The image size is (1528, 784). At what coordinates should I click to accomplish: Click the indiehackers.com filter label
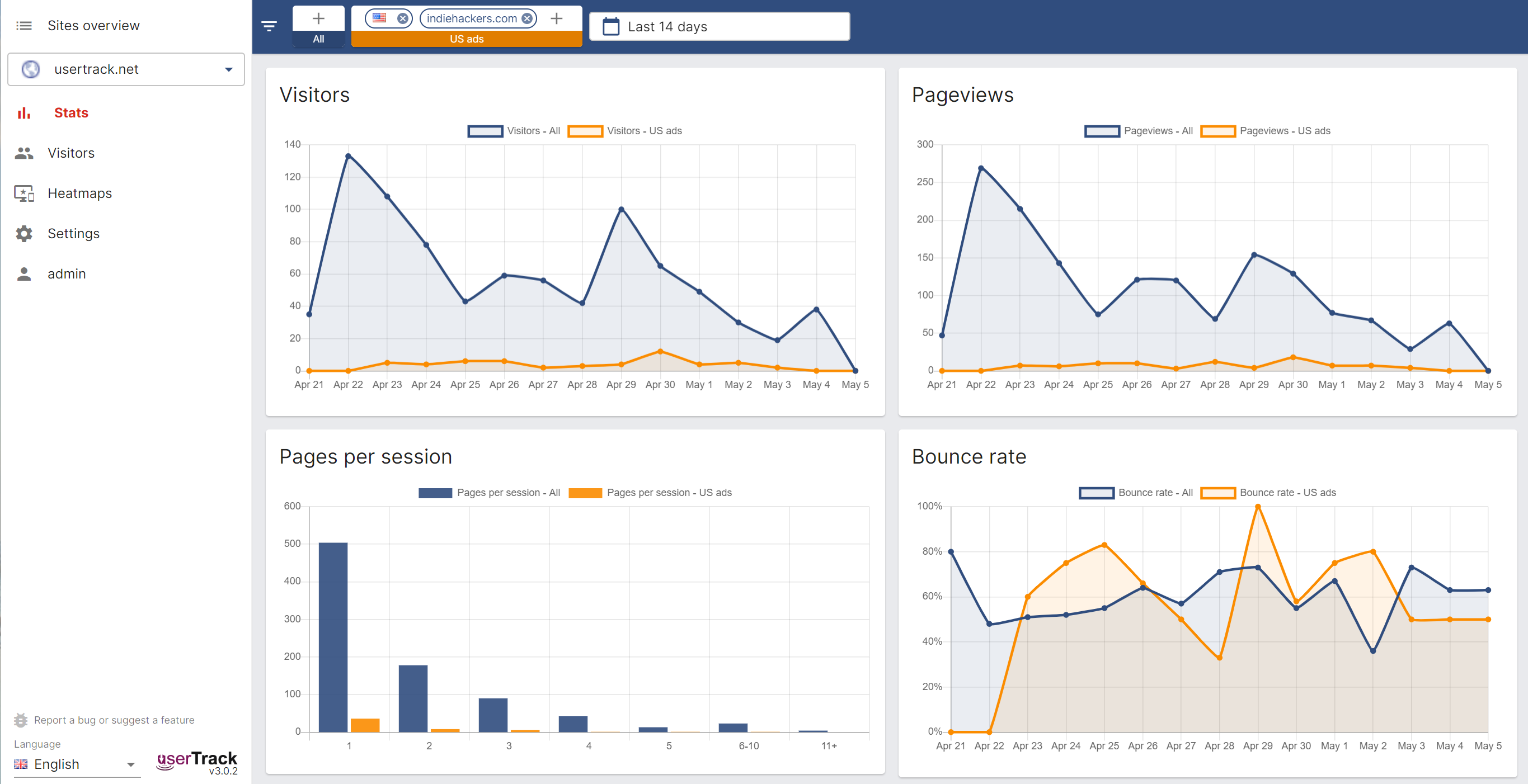tap(472, 18)
